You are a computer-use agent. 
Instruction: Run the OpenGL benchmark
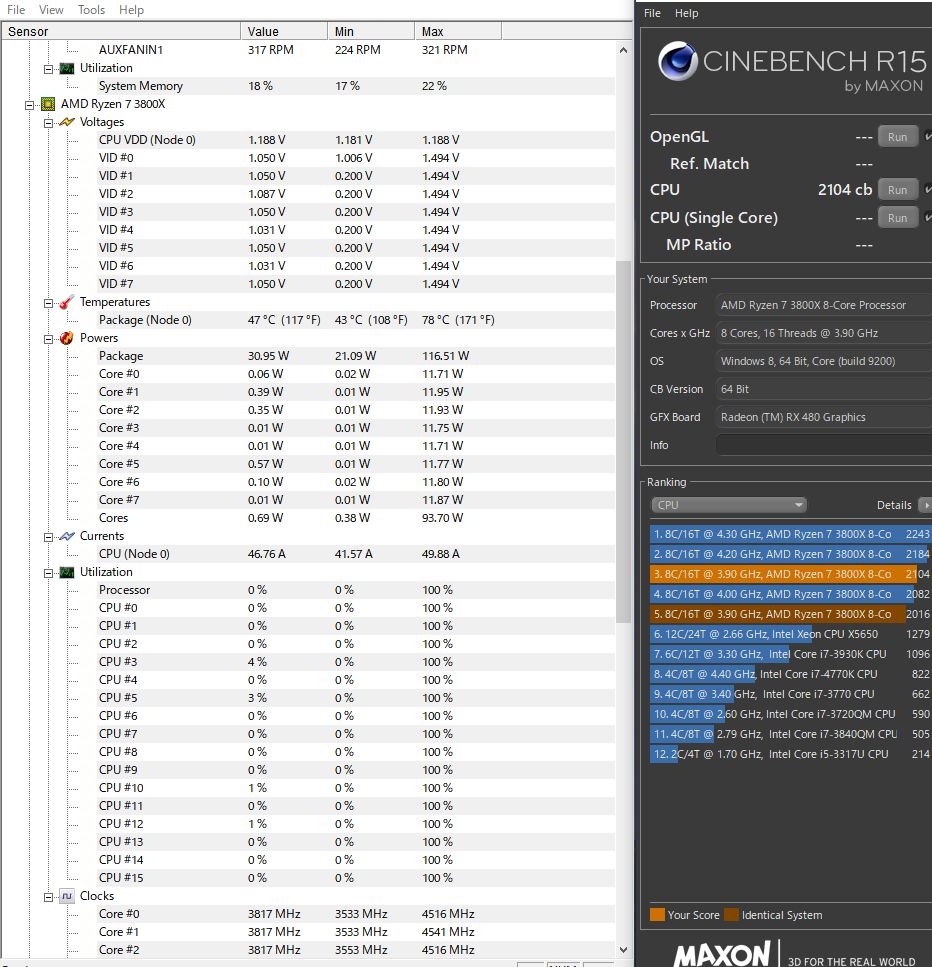click(x=897, y=137)
